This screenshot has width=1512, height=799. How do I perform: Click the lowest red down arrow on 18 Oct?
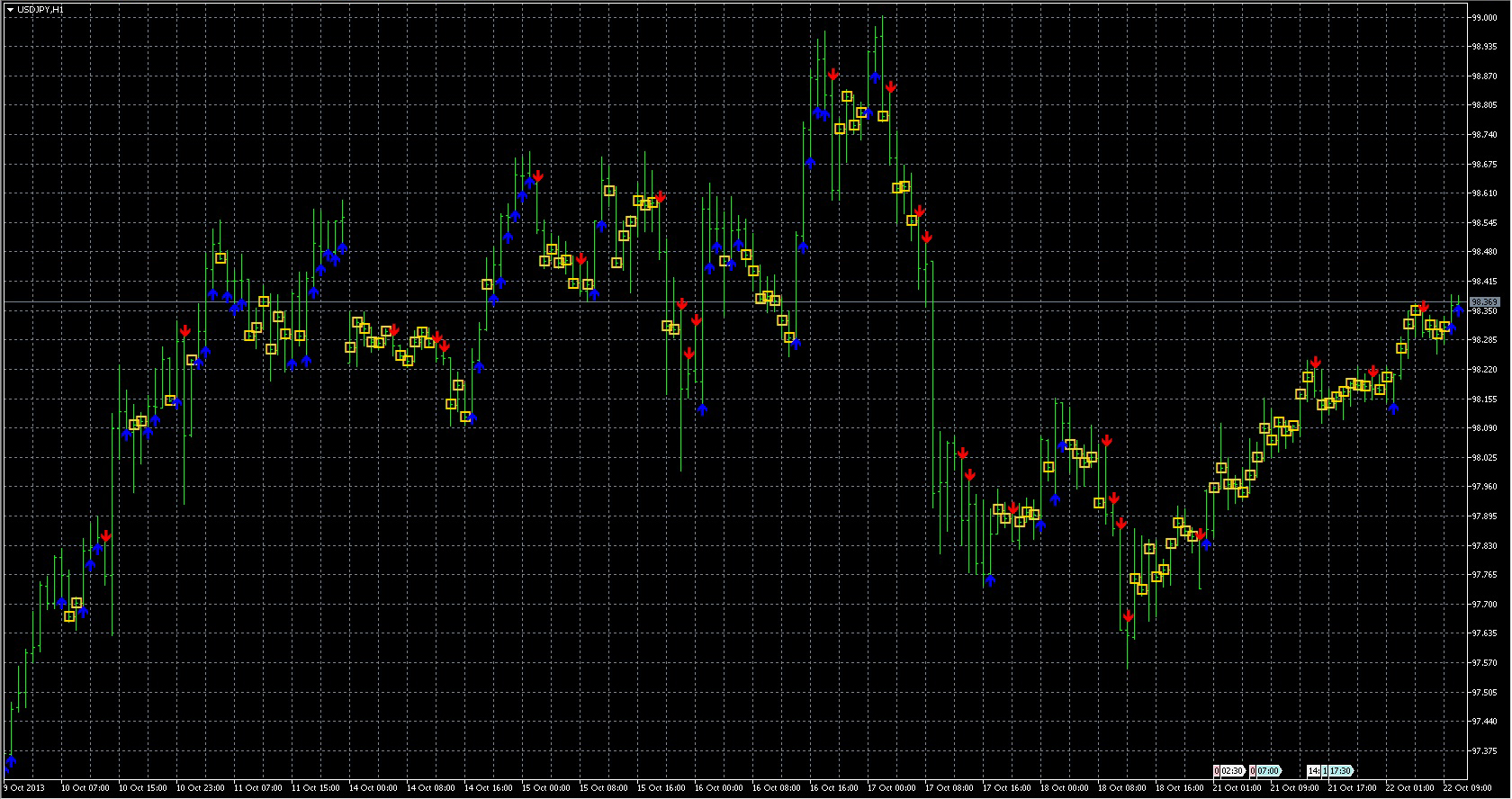click(x=1128, y=616)
